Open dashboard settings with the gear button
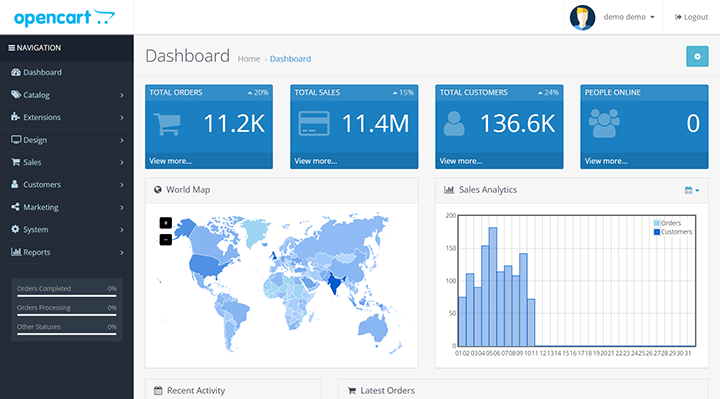This screenshot has height=399, width=720. coord(697,56)
